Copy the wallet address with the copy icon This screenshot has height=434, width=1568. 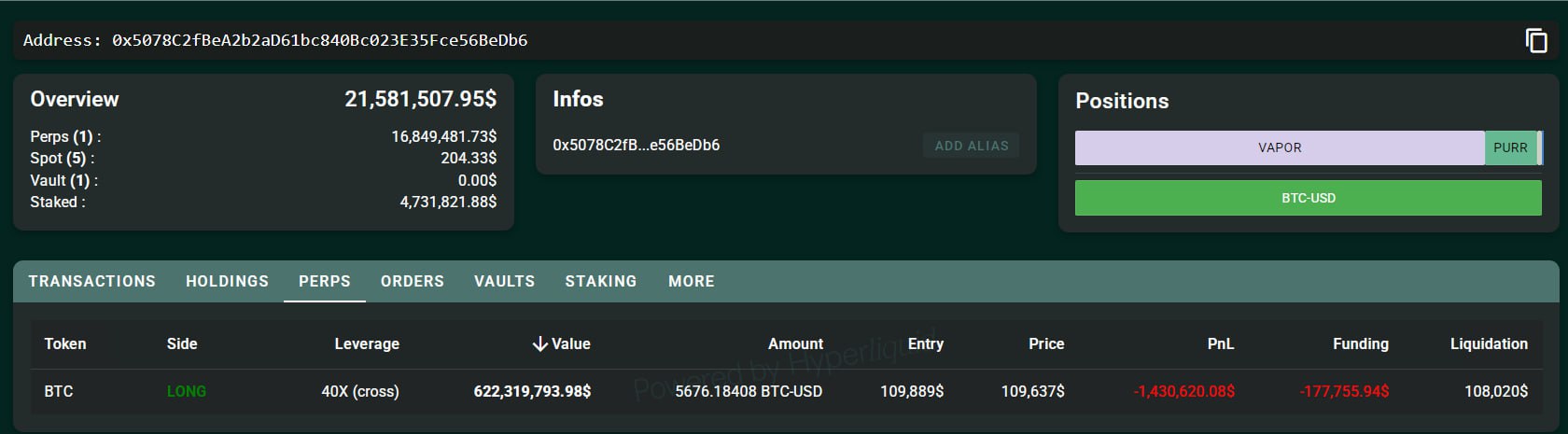click(x=1535, y=40)
